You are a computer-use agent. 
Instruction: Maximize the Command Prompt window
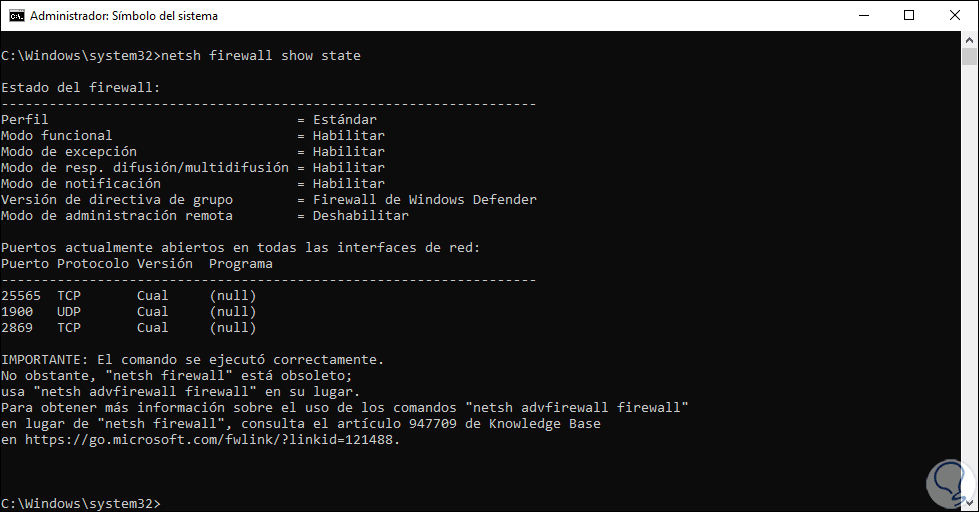909,16
